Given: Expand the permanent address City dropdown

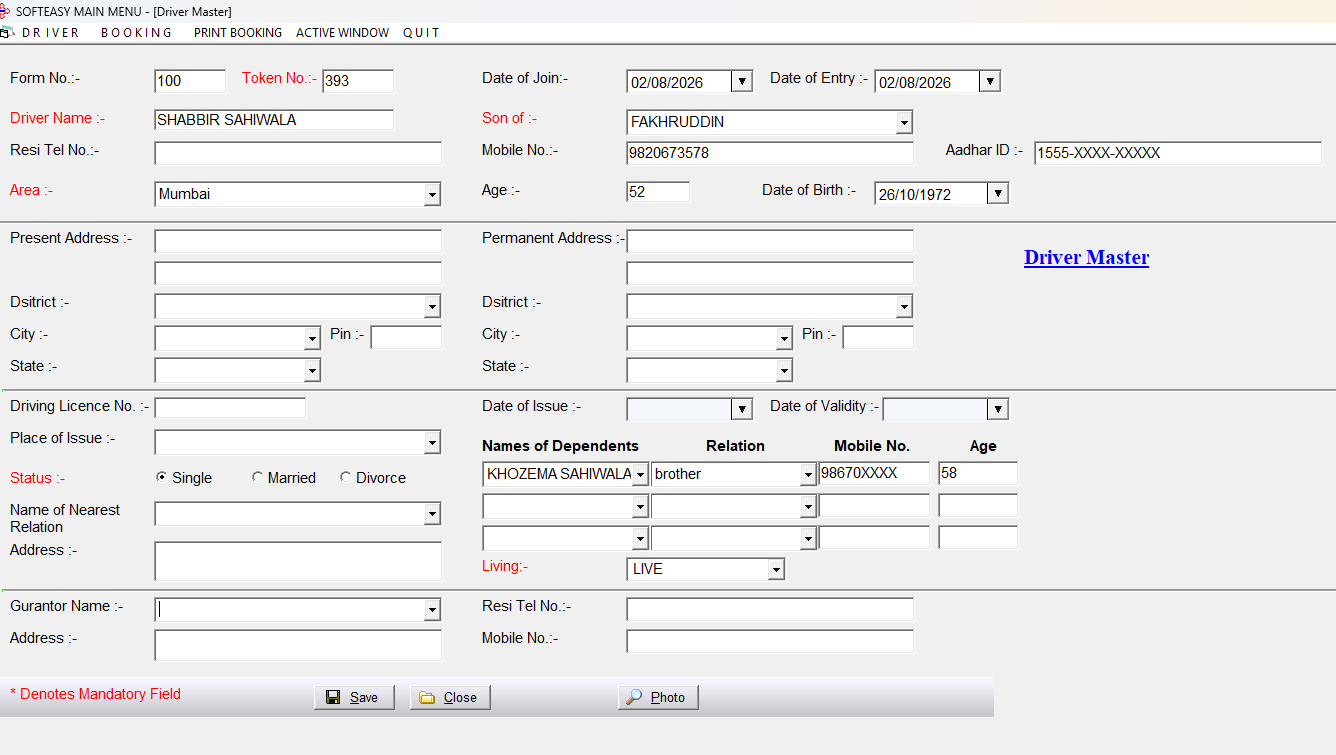Looking at the screenshot, I should [784, 339].
